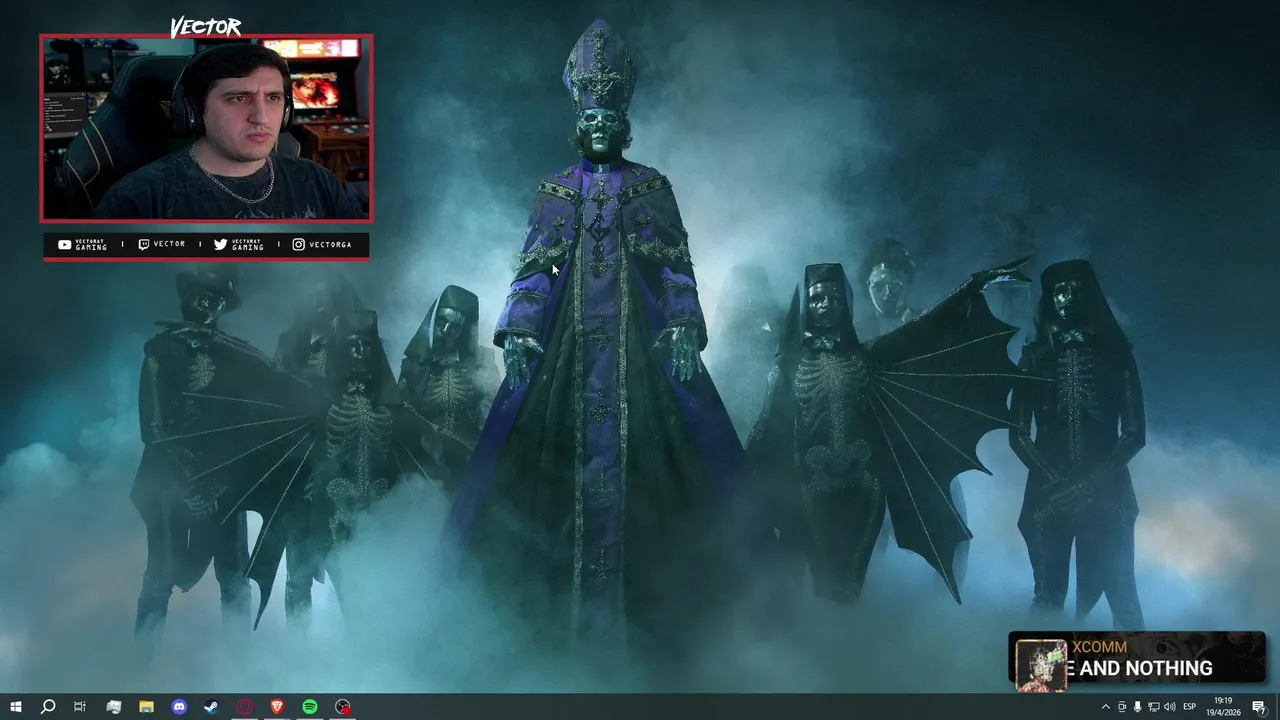Switch the ESP input language indicator

1189,707
